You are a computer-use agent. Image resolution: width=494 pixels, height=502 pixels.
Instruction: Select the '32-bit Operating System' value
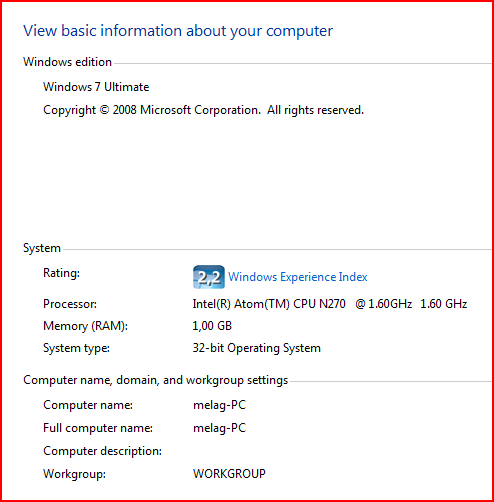click(257, 348)
